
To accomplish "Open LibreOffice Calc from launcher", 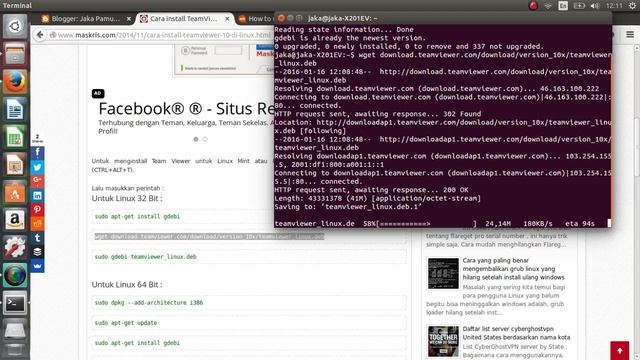I will tap(15, 137).
